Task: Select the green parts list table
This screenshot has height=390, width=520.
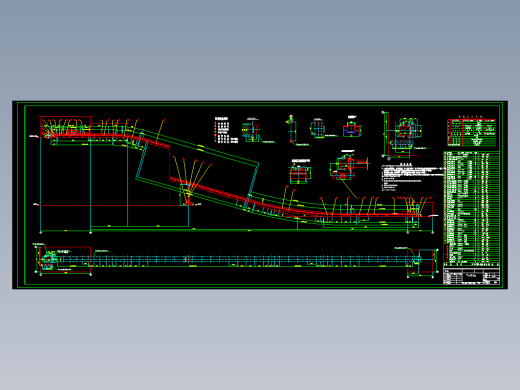Action: pos(471,208)
